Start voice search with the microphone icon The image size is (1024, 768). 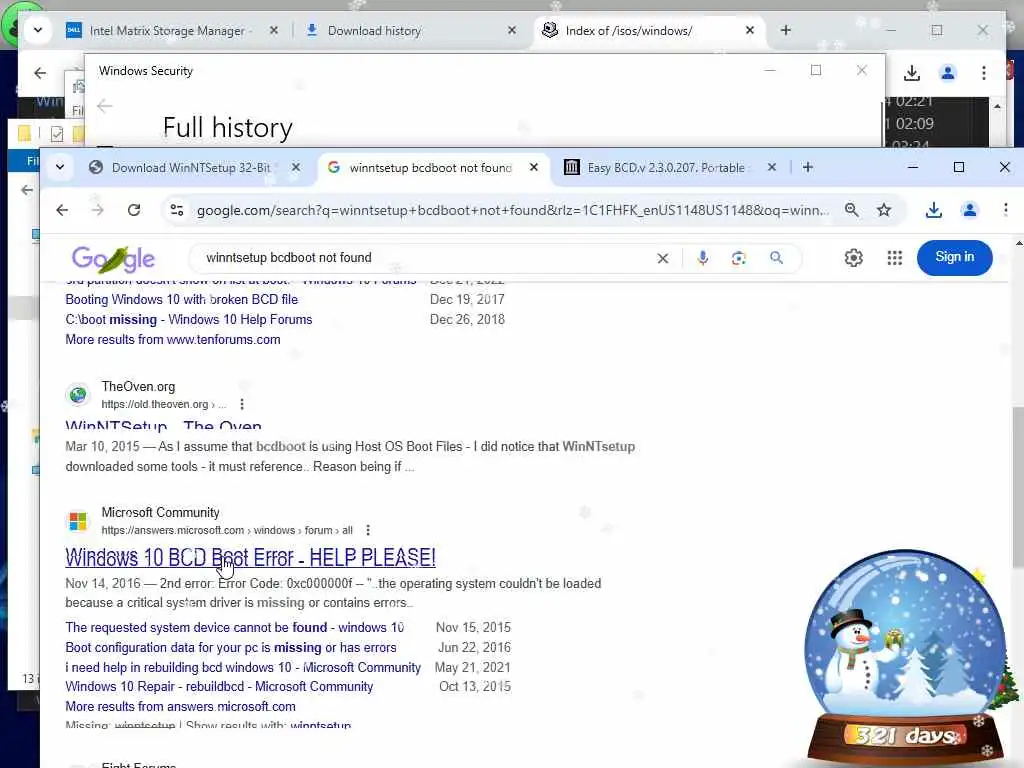pos(703,258)
